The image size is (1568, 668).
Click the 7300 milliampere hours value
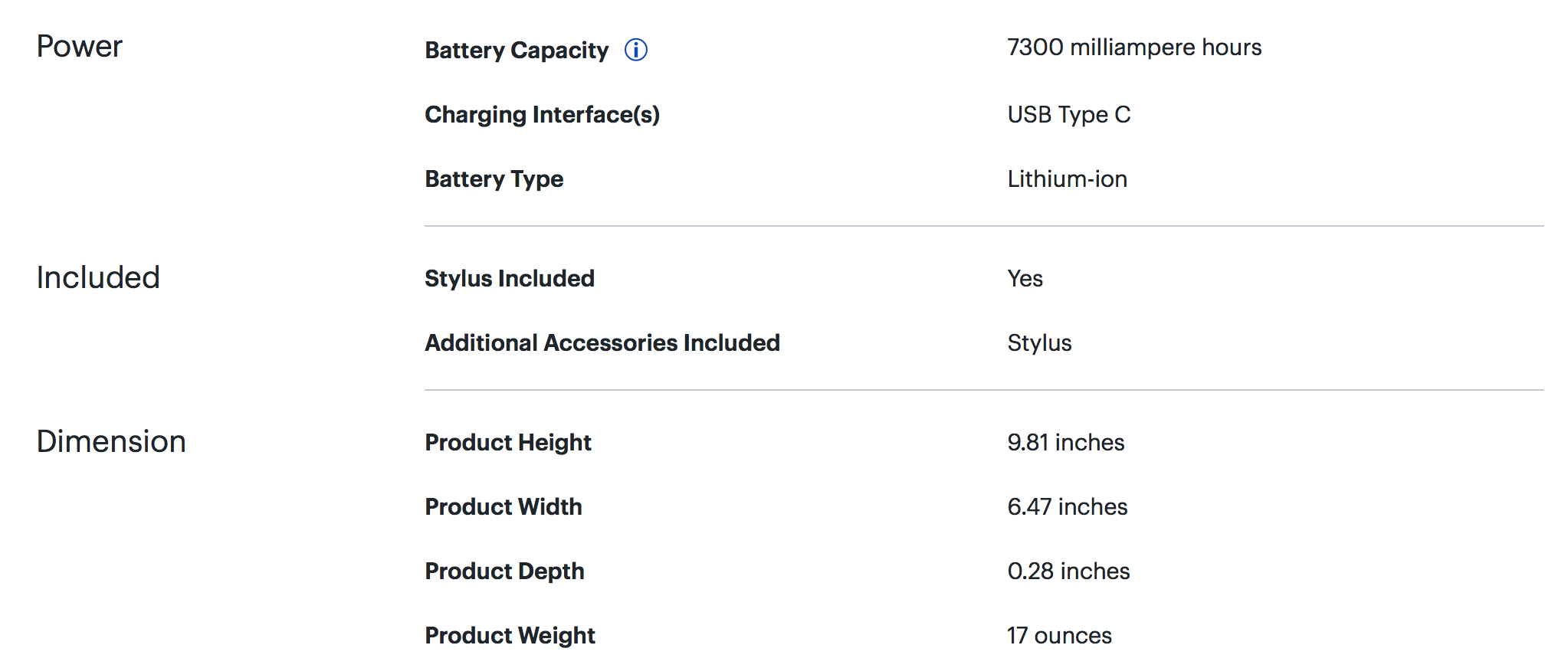coord(1133,47)
